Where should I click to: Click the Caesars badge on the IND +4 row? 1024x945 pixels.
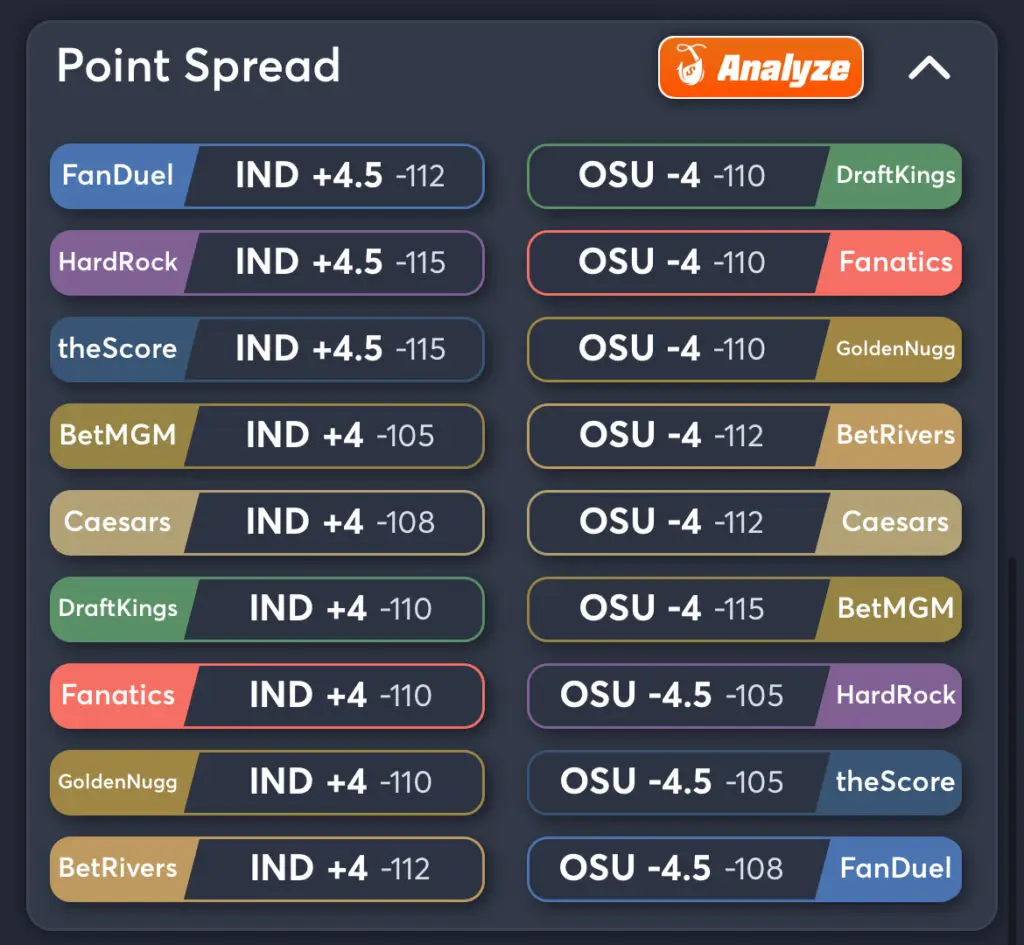(120, 523)
